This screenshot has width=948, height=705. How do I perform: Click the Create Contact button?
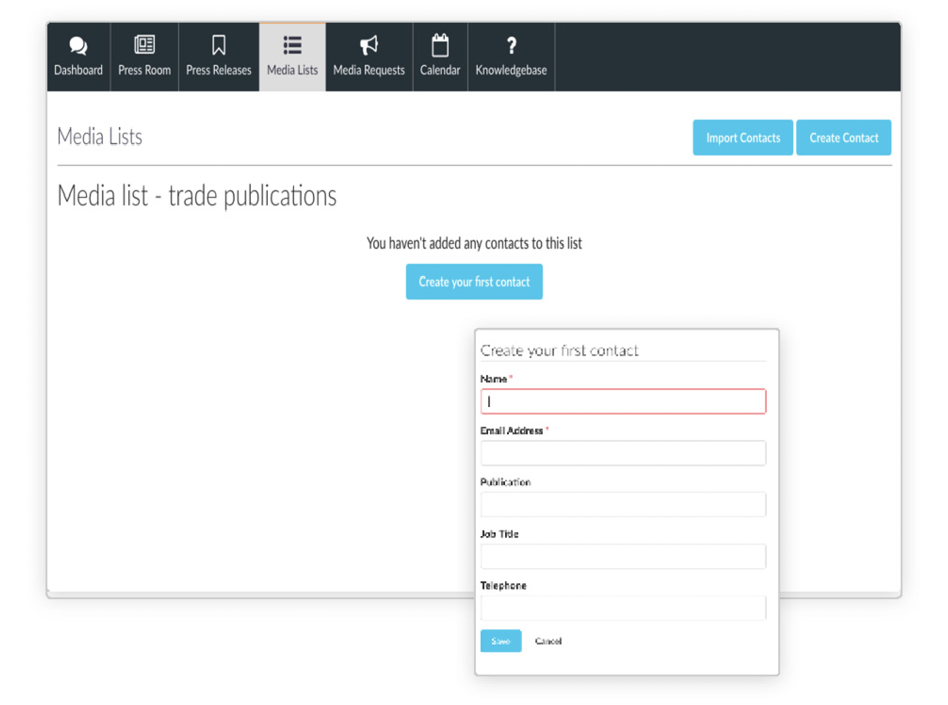[x=843, y=138]
